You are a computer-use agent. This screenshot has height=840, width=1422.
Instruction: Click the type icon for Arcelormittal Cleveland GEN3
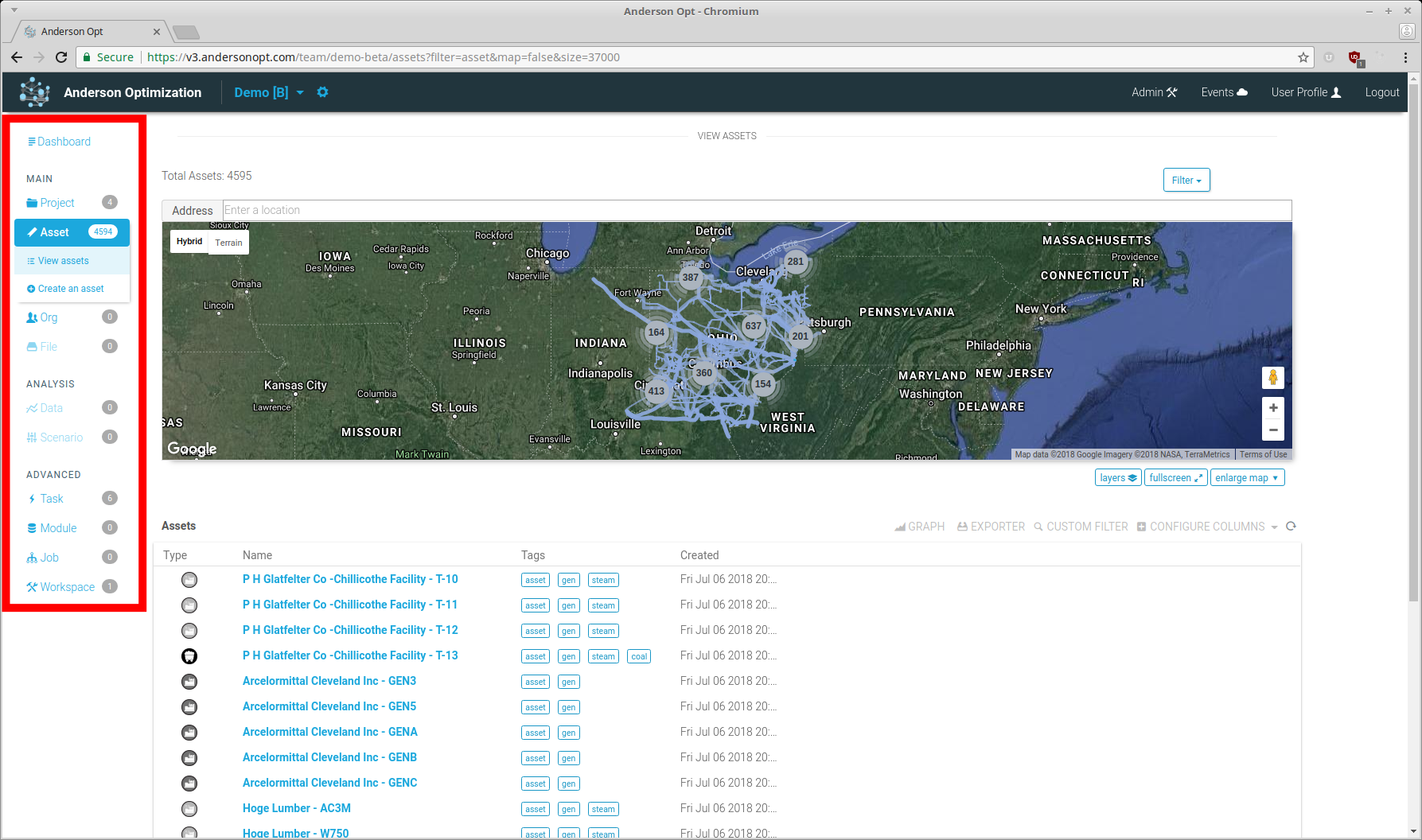[189, 682]
